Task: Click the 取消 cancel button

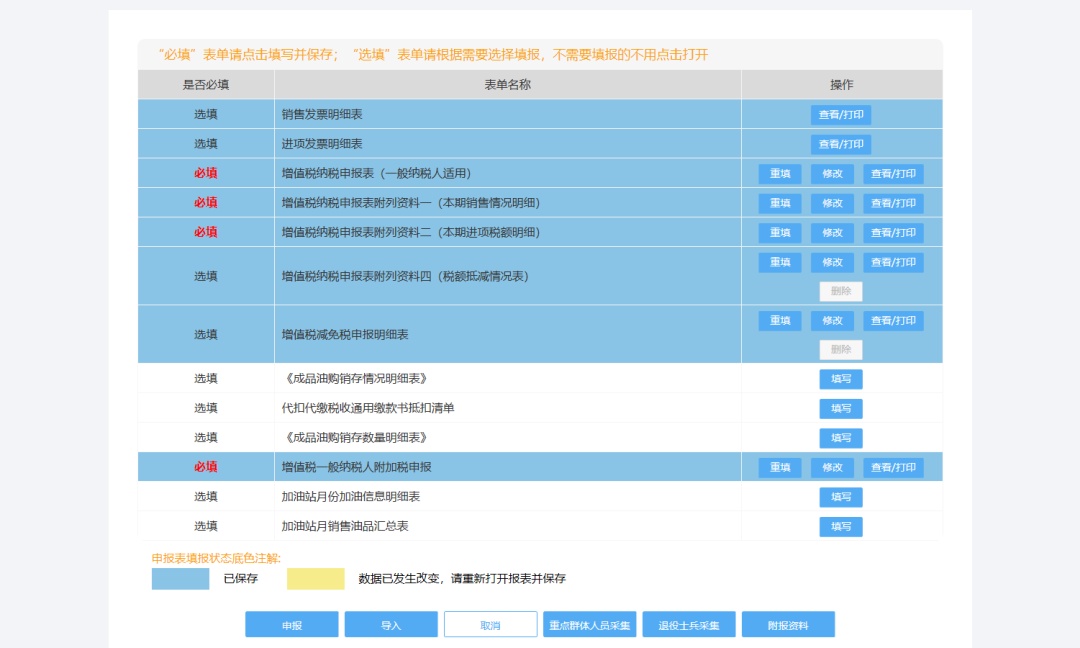Action: 490,624
